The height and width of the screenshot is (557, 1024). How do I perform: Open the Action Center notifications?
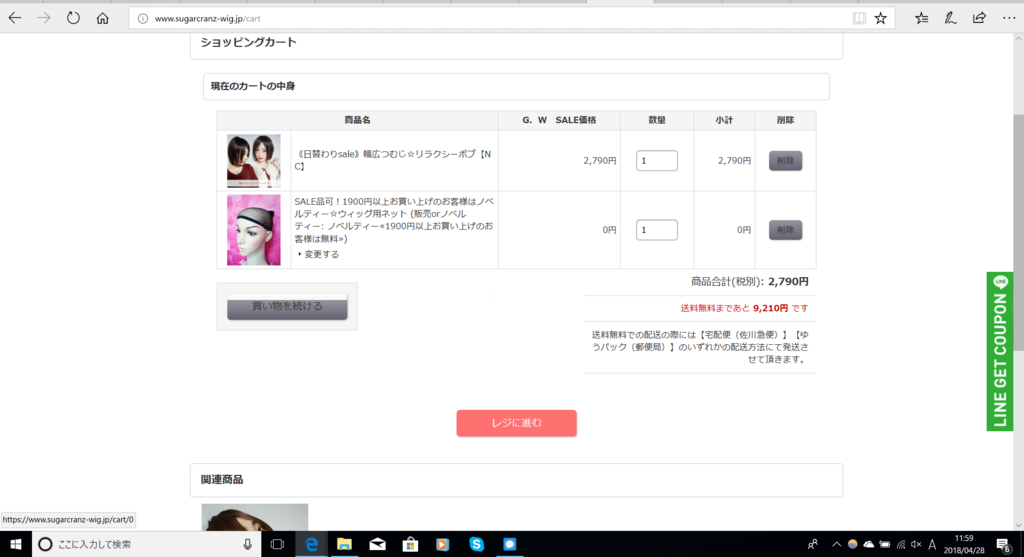(x=1004, y=544)
